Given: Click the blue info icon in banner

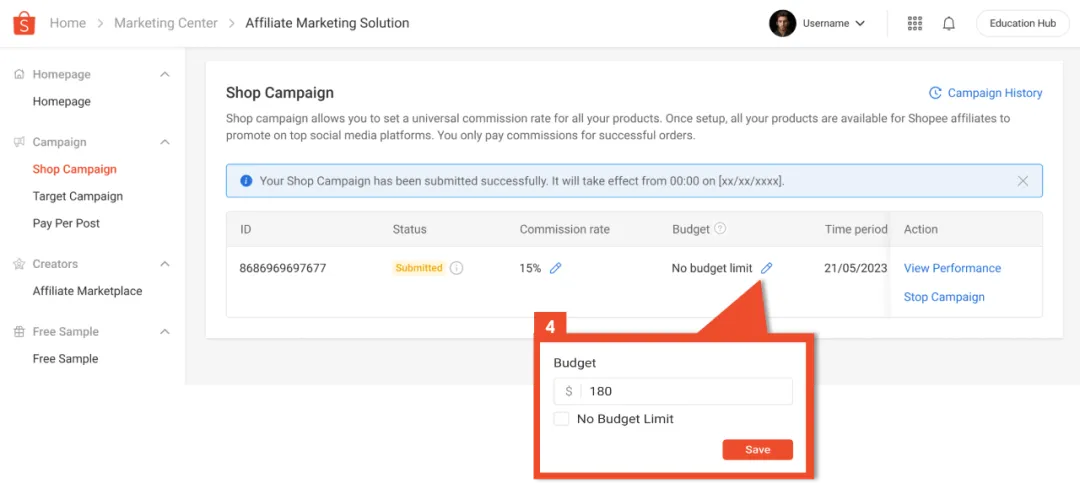Looking at the screenshot, I should tap(246, 181).
